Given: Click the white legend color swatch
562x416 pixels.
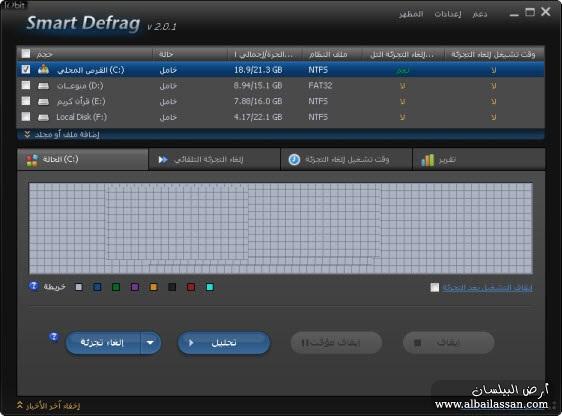Looking at the screenshot, I should tap(78, 287).
